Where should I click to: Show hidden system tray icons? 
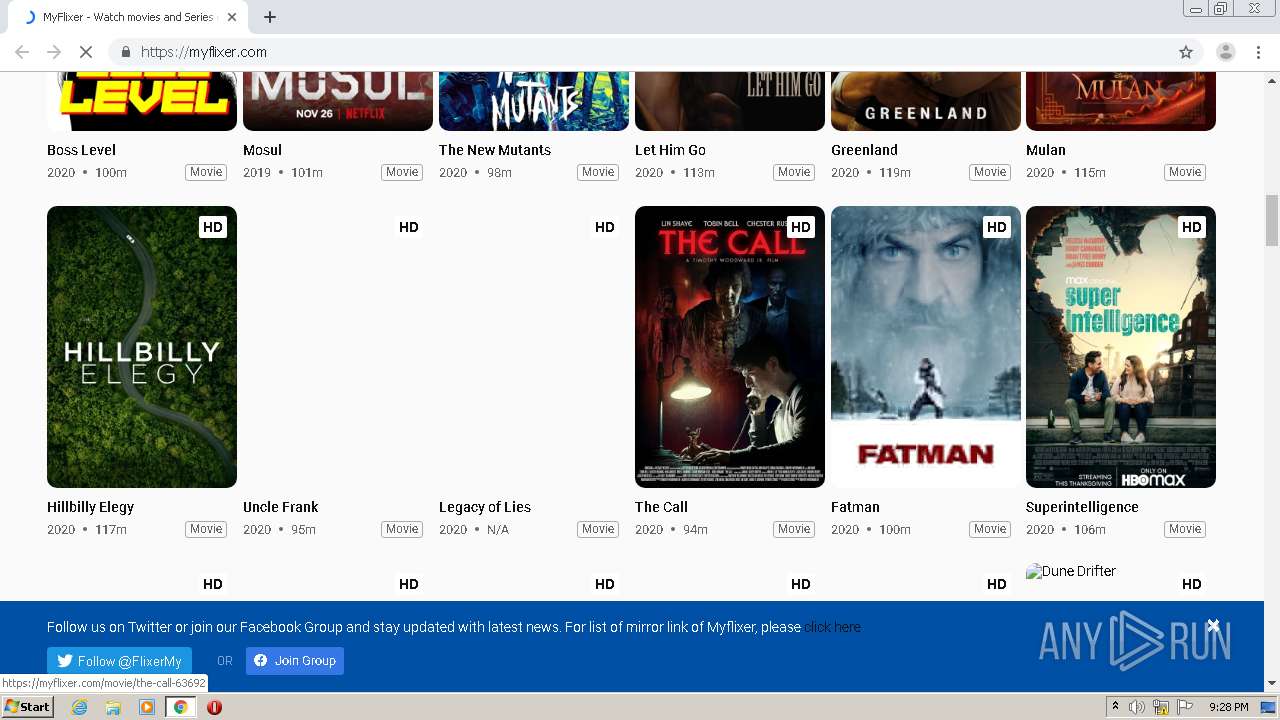tap(1115, 707)
